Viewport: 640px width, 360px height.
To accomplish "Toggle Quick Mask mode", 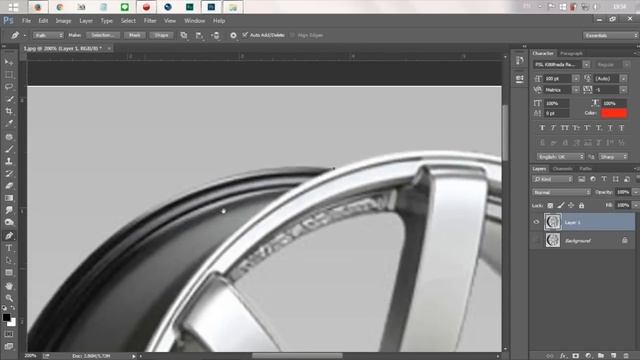I will (9, 334).
